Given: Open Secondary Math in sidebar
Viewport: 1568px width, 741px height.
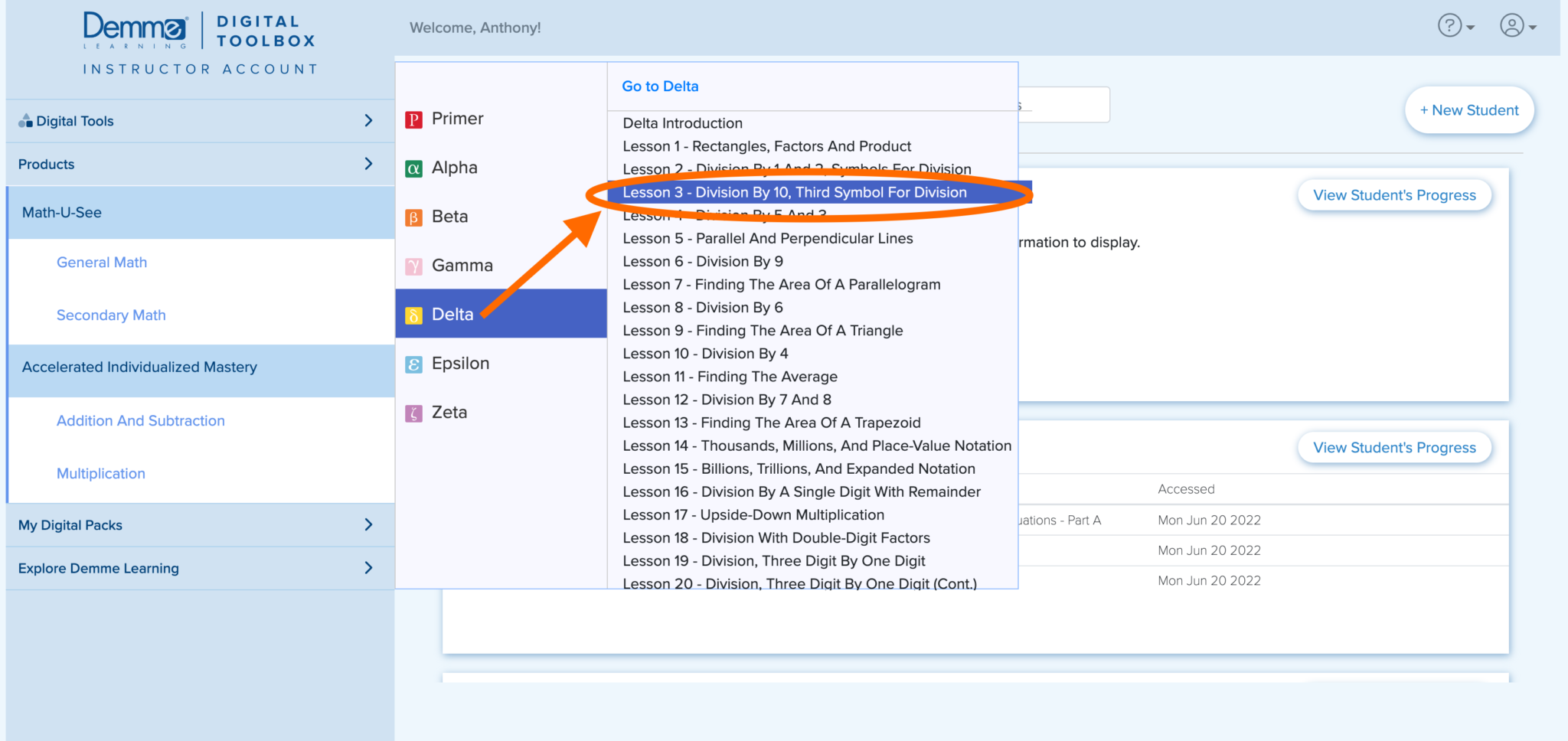Looking at the screenshot, I should click(x=111, y=315).
